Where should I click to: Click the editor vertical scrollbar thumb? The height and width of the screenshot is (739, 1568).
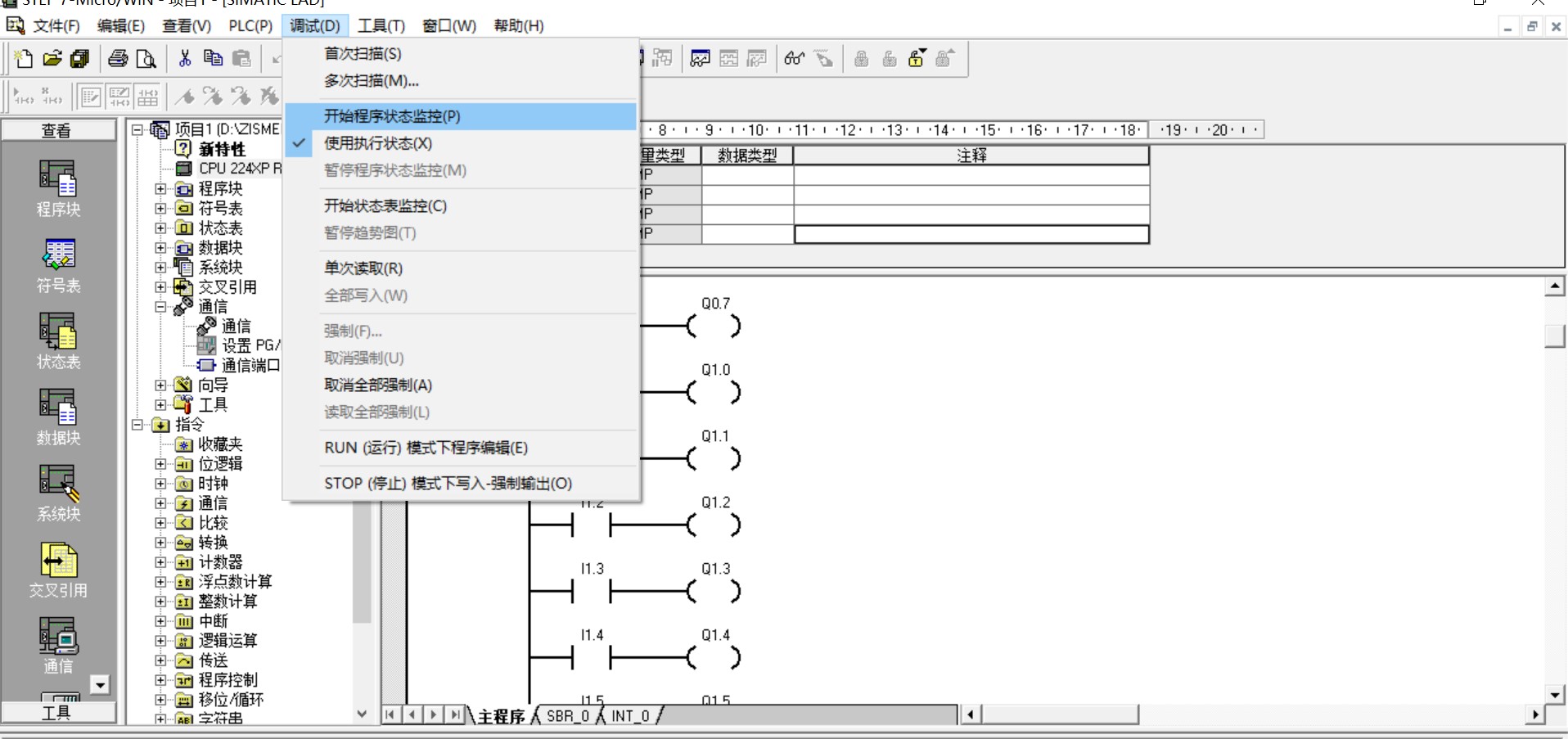coord(1555,336)
